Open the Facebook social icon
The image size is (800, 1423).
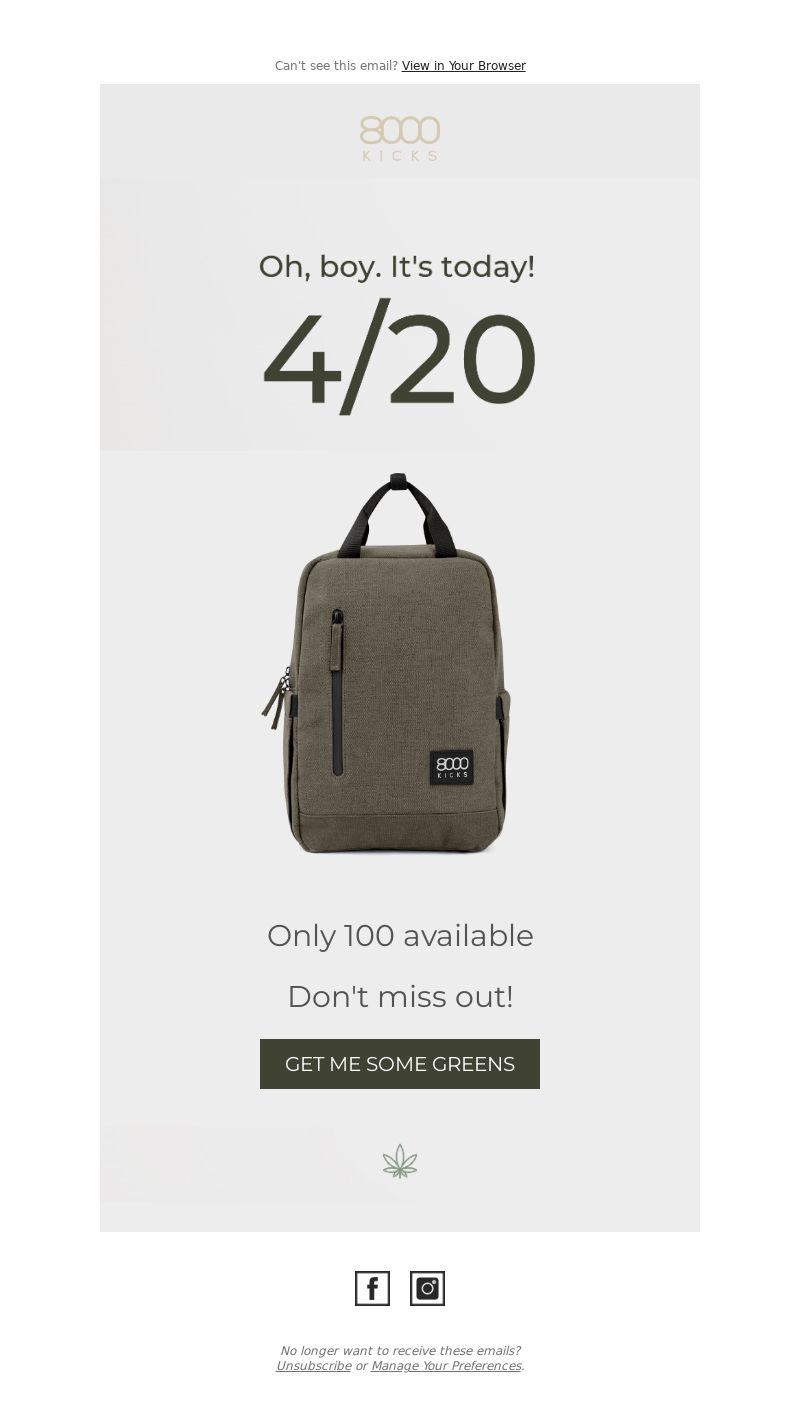372,1288
